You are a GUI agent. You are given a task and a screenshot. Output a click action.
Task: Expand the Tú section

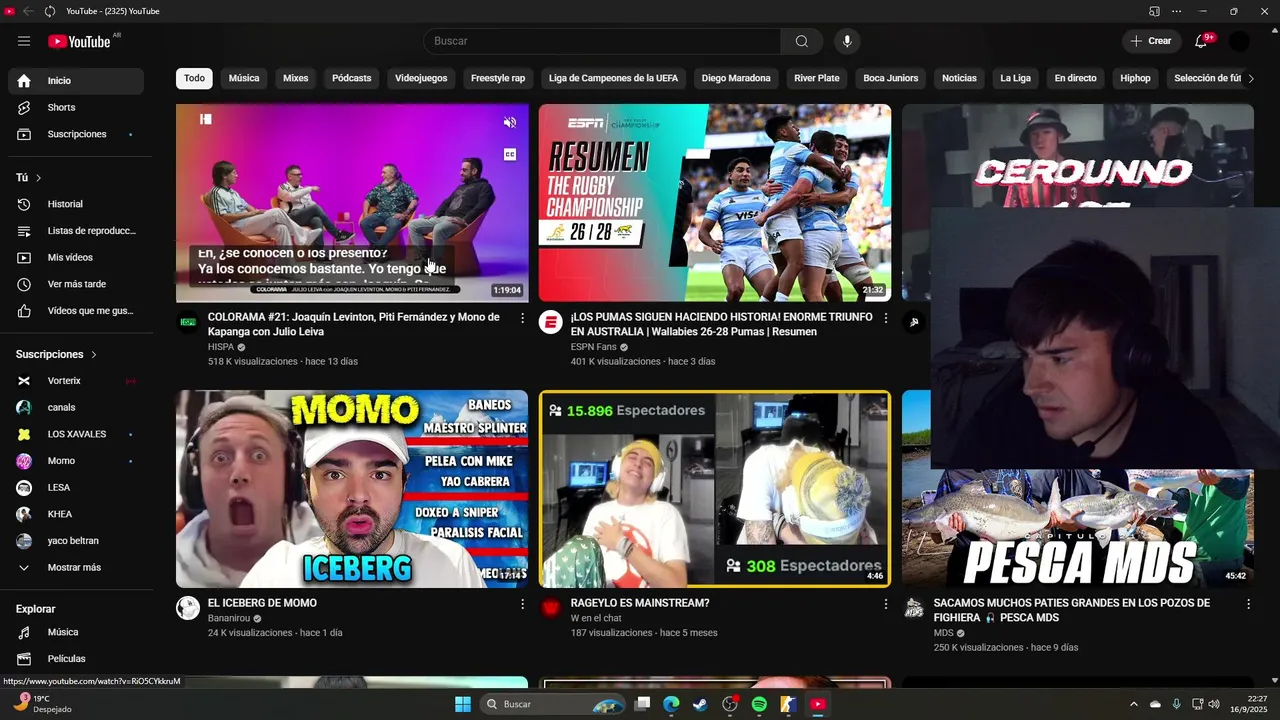(29, 178)
